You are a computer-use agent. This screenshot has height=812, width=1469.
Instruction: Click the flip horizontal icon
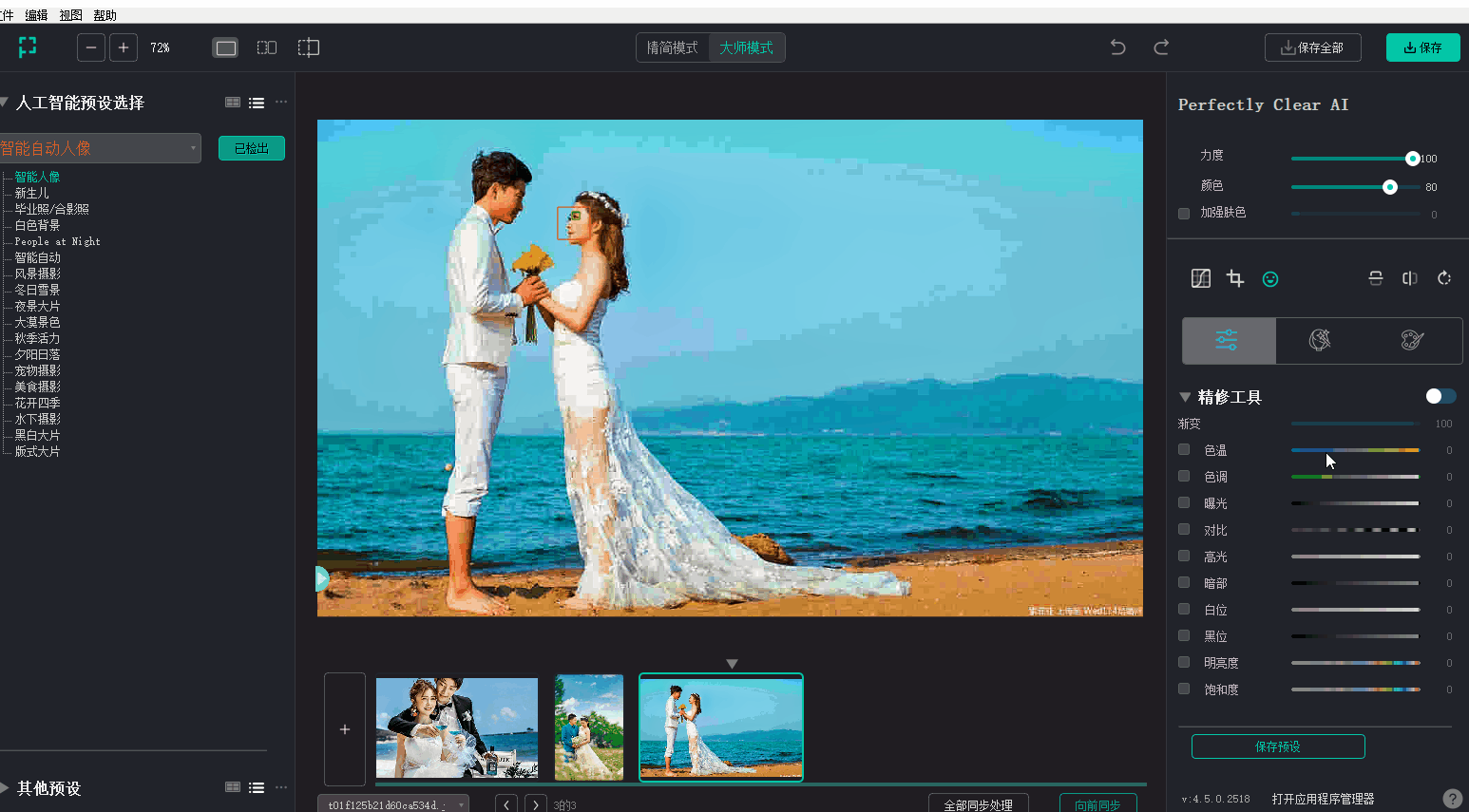click(x=1410, y=278)
